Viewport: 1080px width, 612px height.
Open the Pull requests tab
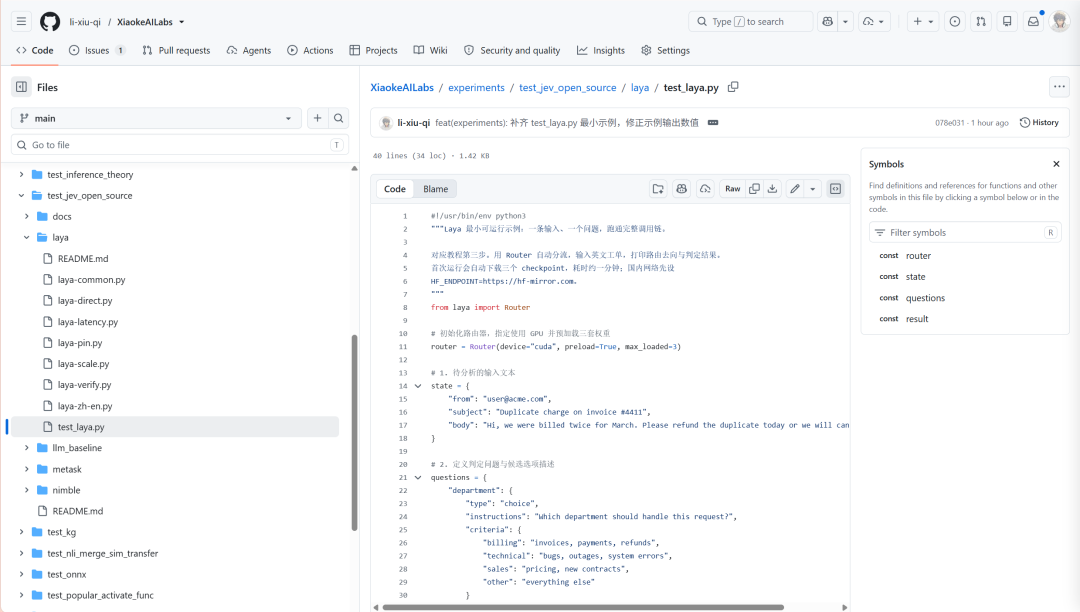(176, 50)
